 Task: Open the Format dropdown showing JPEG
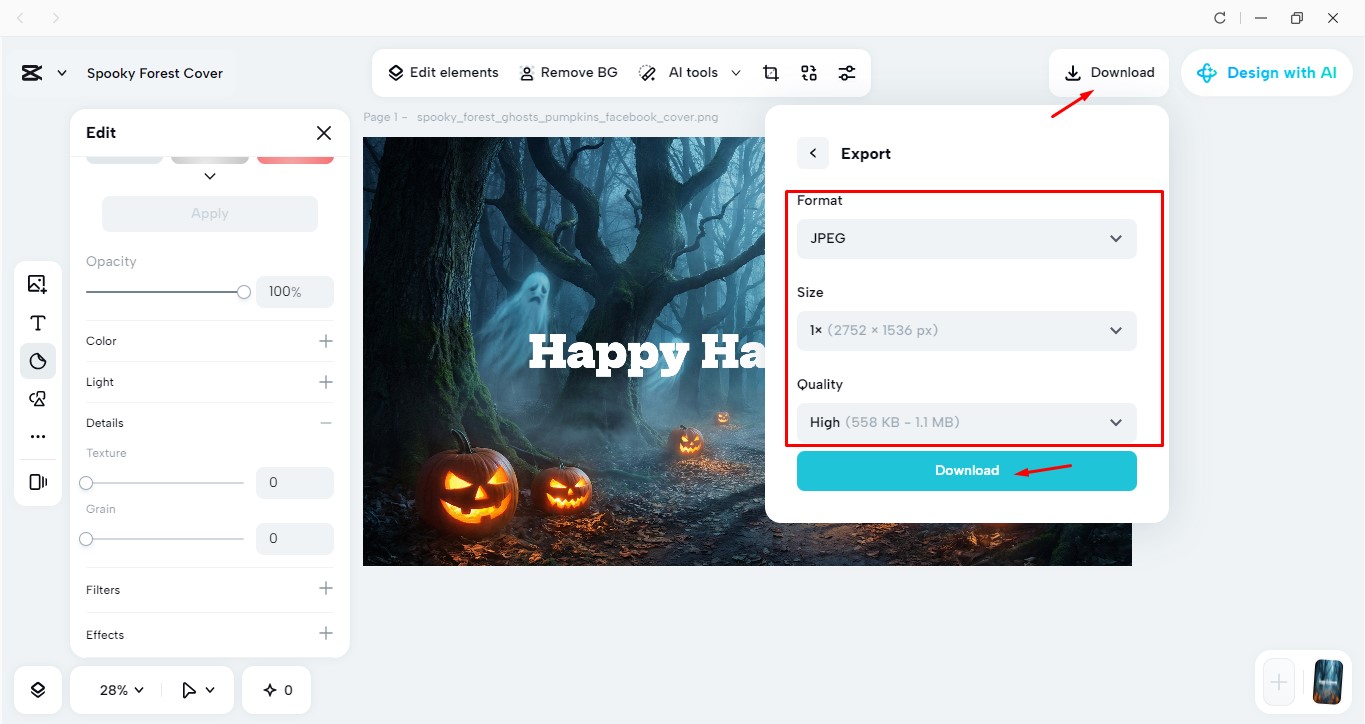[x=965, y=238]
